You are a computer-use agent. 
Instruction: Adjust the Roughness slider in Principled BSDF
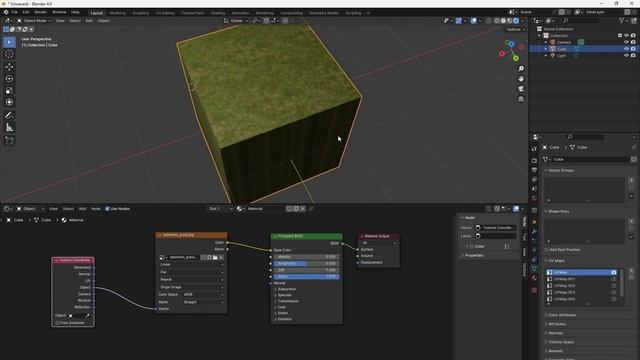click(306, 264)
